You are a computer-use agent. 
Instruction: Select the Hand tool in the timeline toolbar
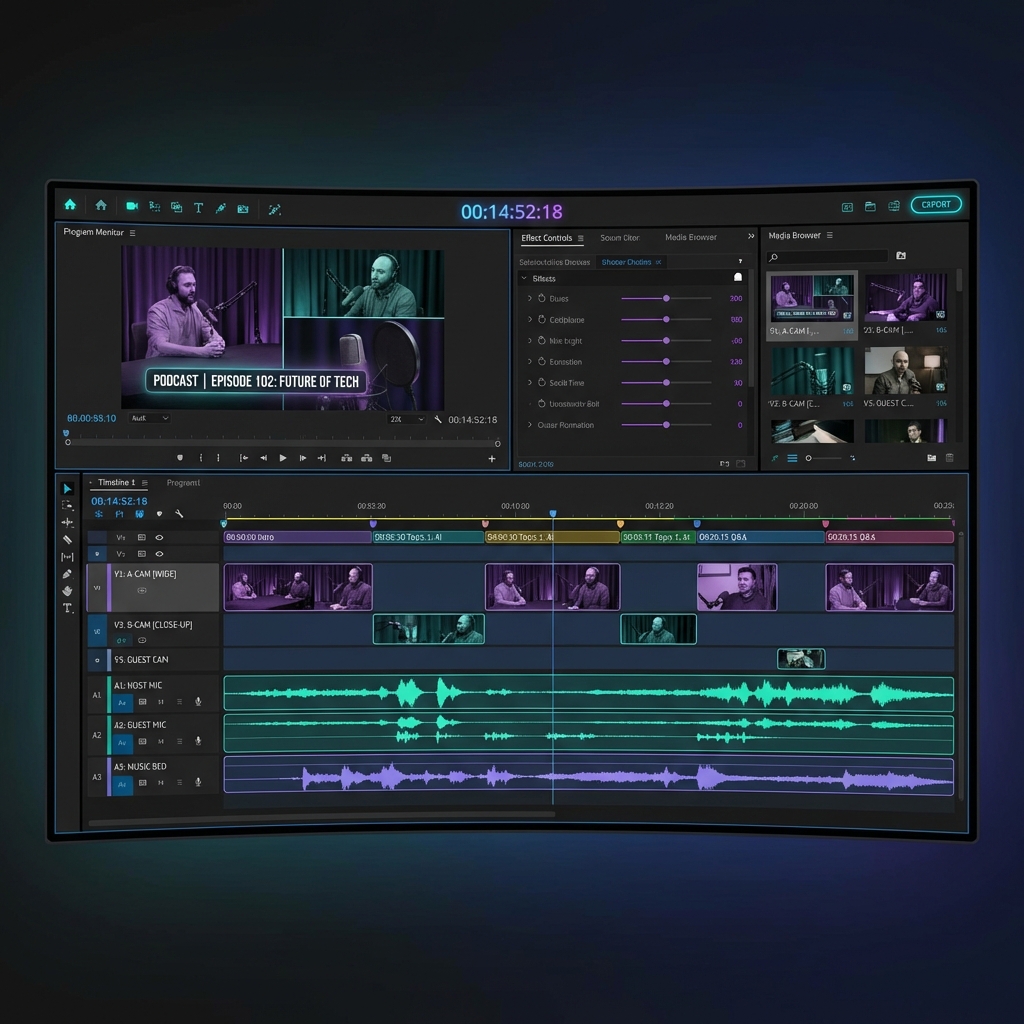(68, 591)
